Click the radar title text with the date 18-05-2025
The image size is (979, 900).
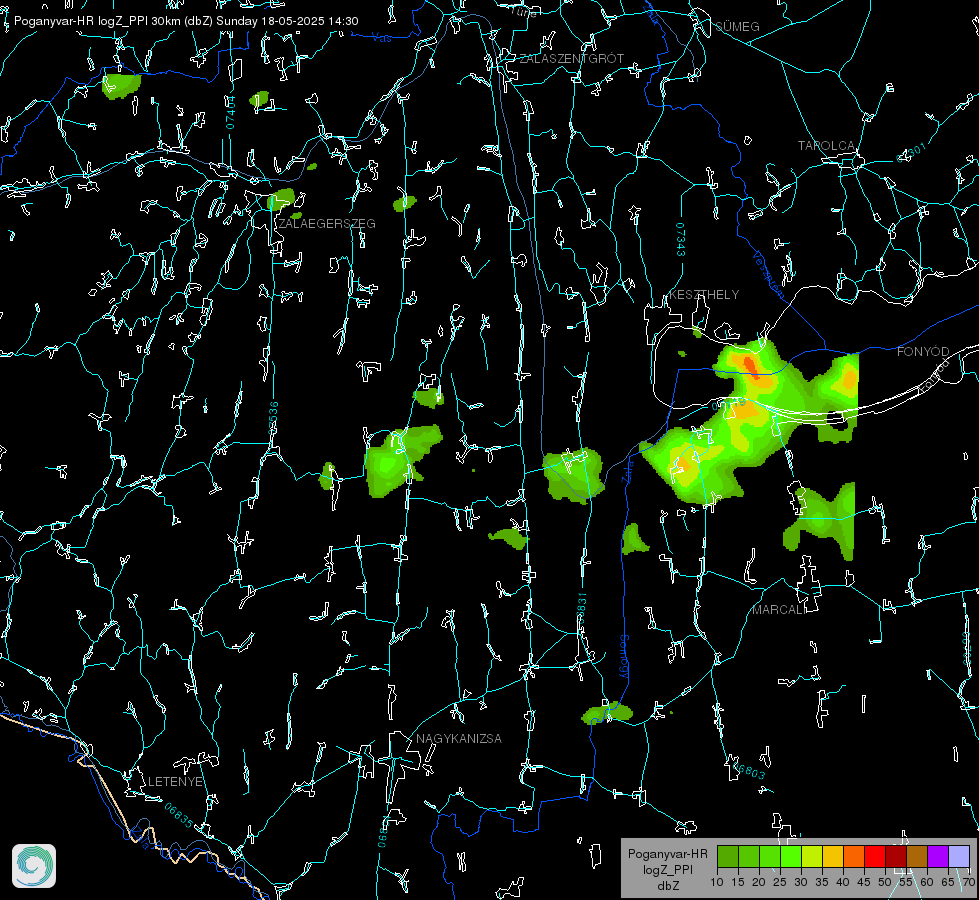click(186, 21)
